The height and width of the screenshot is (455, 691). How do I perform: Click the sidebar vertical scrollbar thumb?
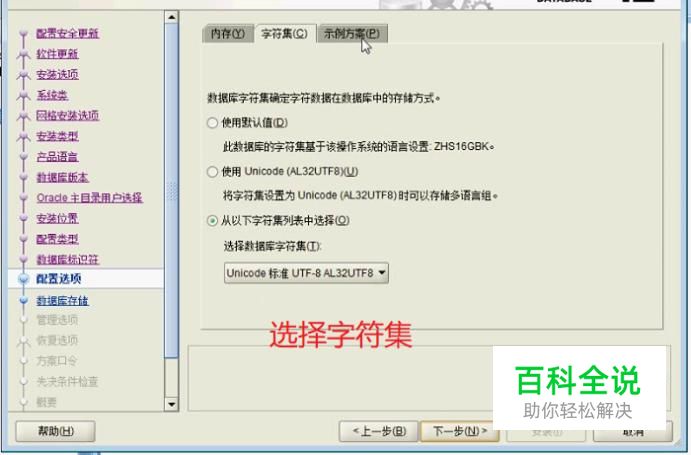pos(171,191)
